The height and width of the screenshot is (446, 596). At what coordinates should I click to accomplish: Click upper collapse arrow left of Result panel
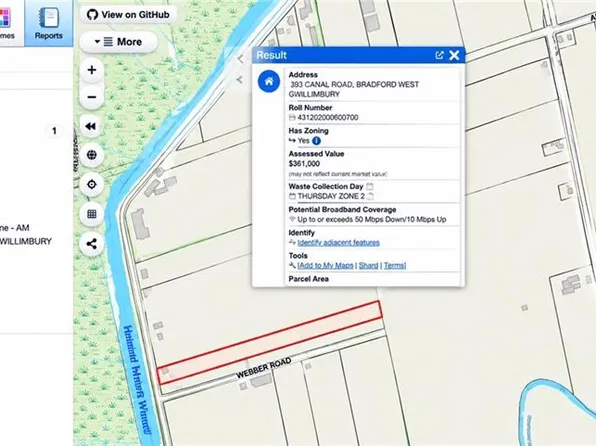click(x=240, y=59)
